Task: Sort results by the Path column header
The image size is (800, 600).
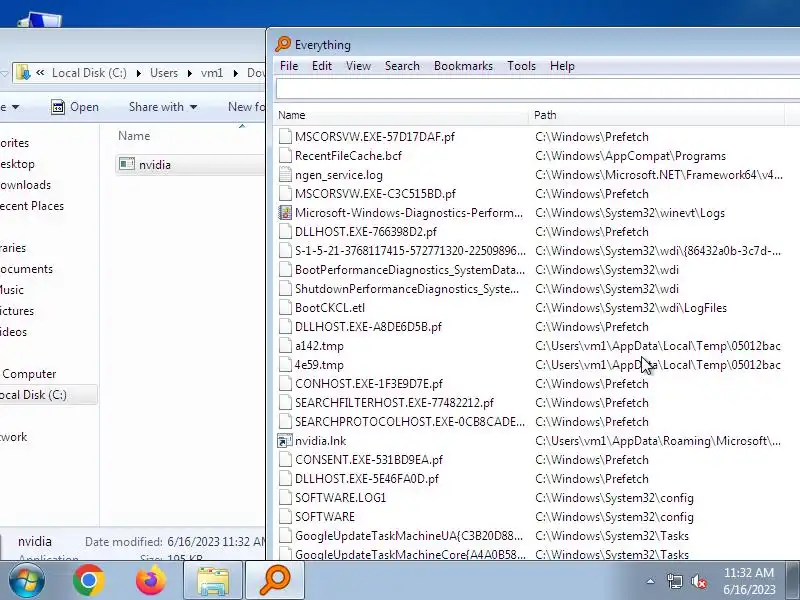Action: pos(657,115)
